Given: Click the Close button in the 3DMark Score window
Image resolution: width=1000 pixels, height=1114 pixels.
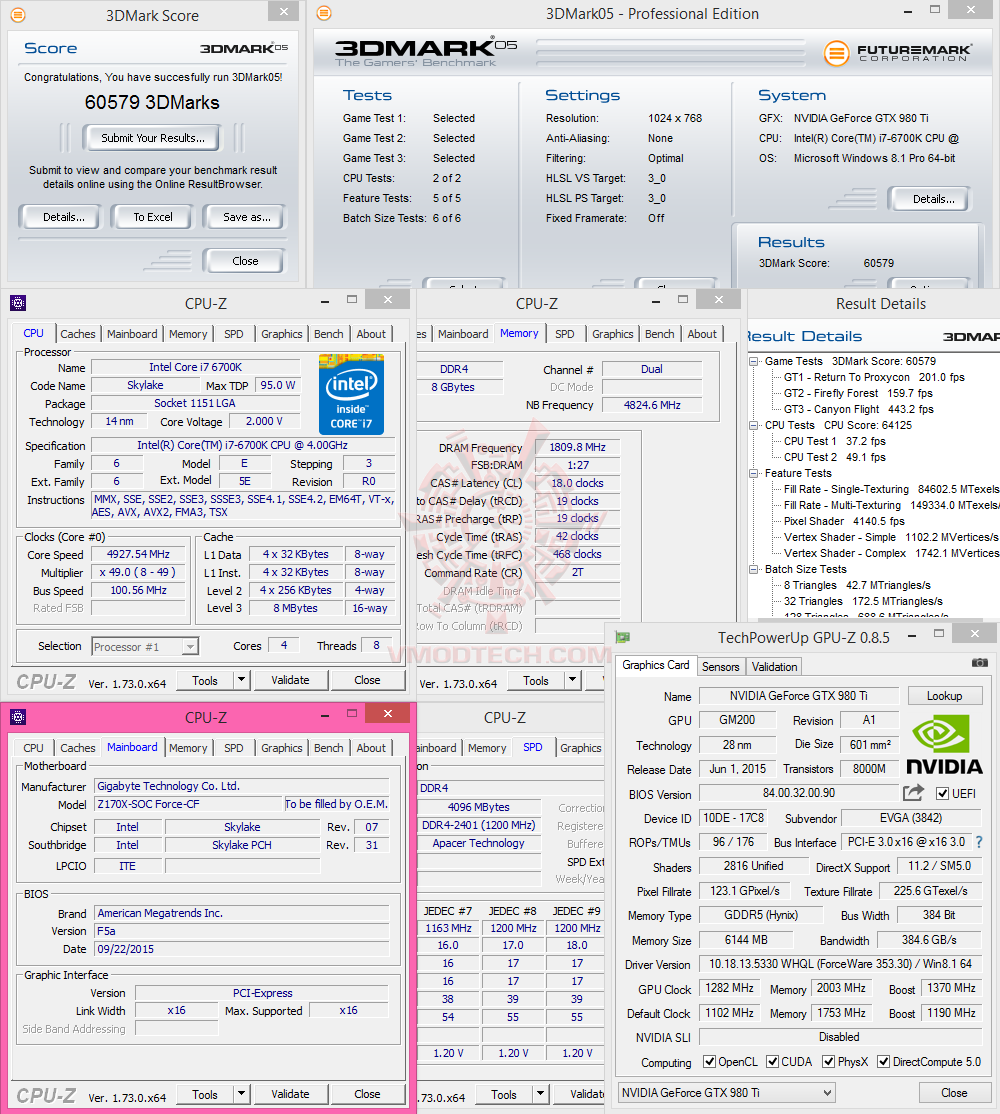Looking at the screenshot, I should 245,261.
